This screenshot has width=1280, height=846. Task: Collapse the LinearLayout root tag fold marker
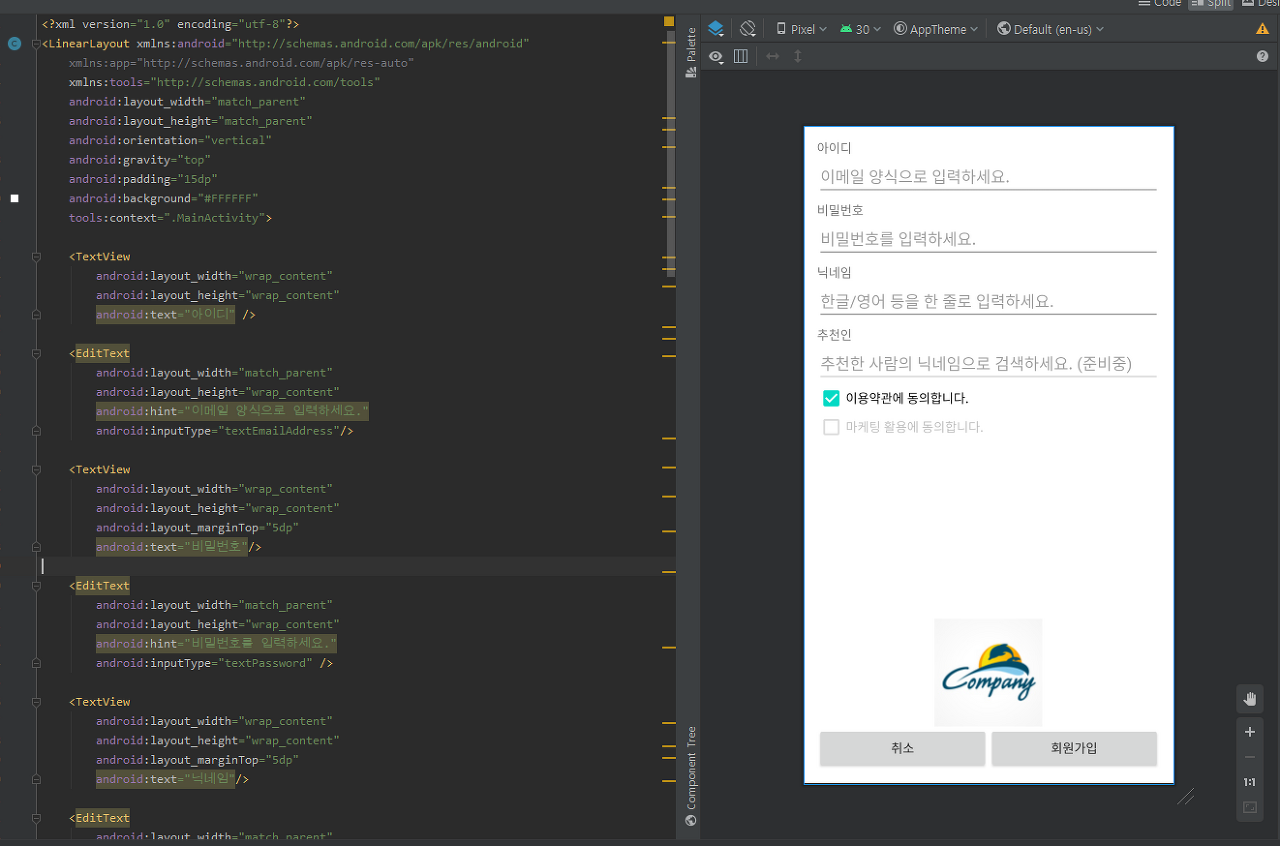36,44
